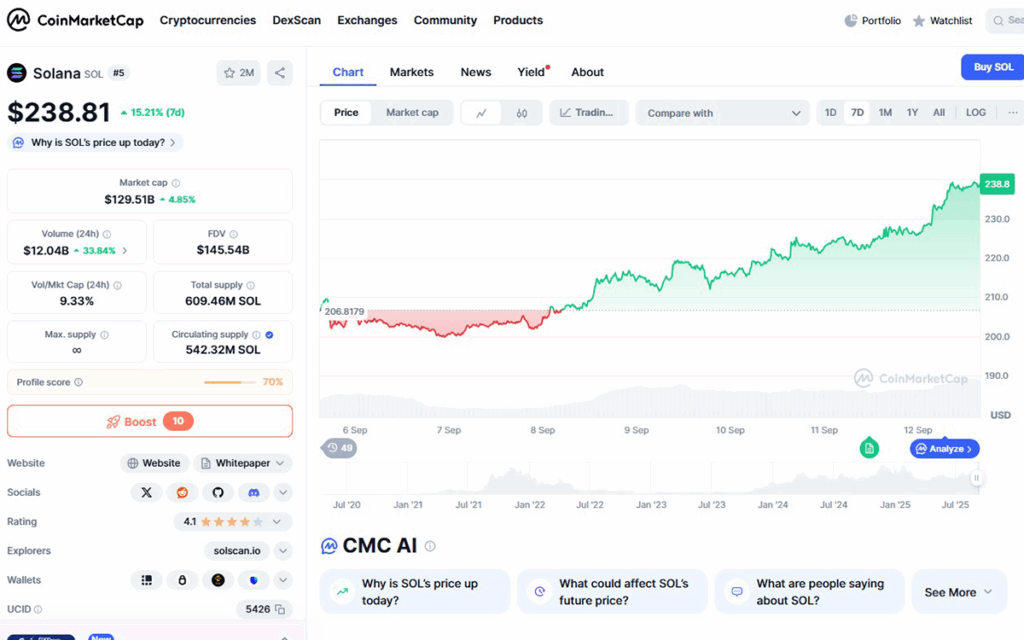
Task: Open the Reddit social icon
Action: click(x=182, y=492)
